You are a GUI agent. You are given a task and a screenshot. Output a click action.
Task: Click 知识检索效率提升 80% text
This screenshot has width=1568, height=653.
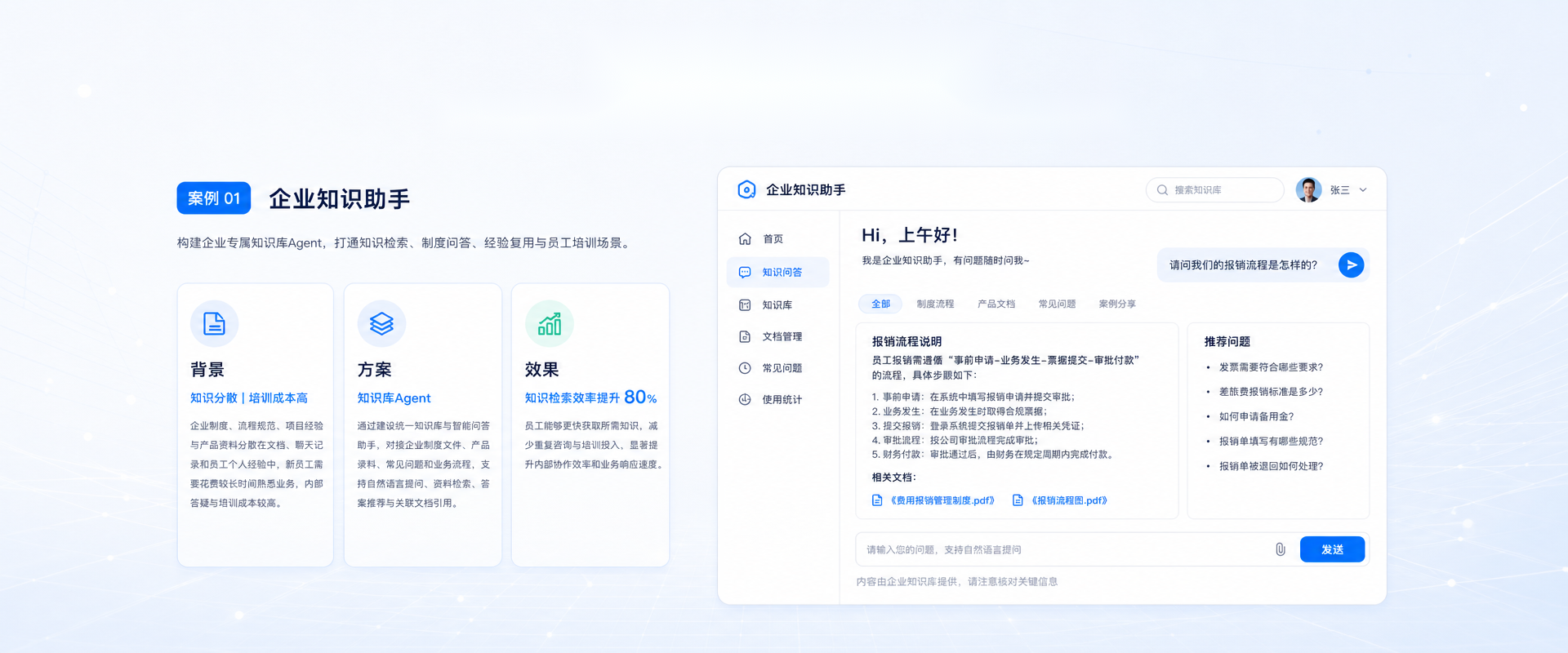[590, 398]
